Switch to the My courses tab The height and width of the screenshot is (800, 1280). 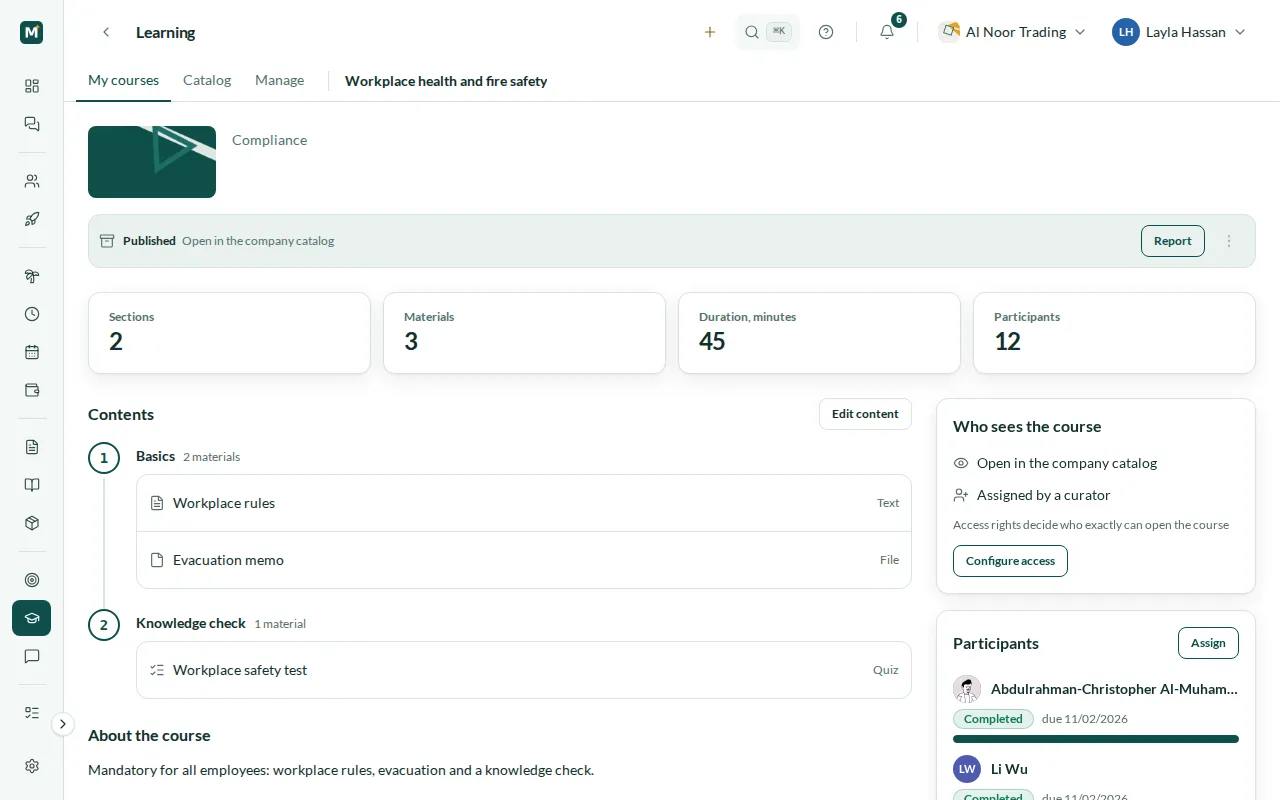click(x=123, y=80)
